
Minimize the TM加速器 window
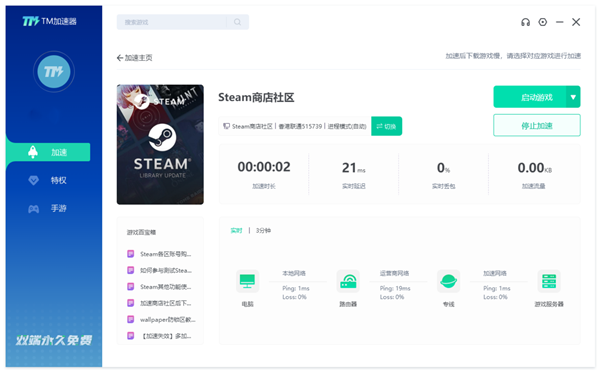click(560, 22)
